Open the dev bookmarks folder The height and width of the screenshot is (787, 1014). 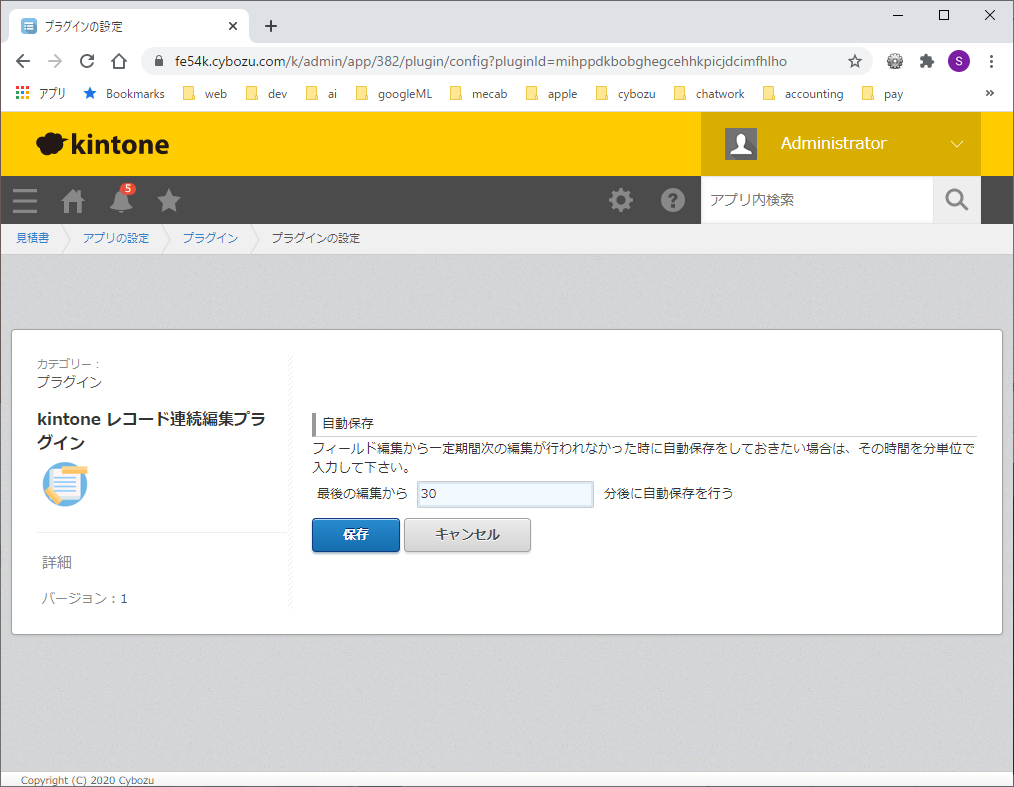tap(266, 94)
